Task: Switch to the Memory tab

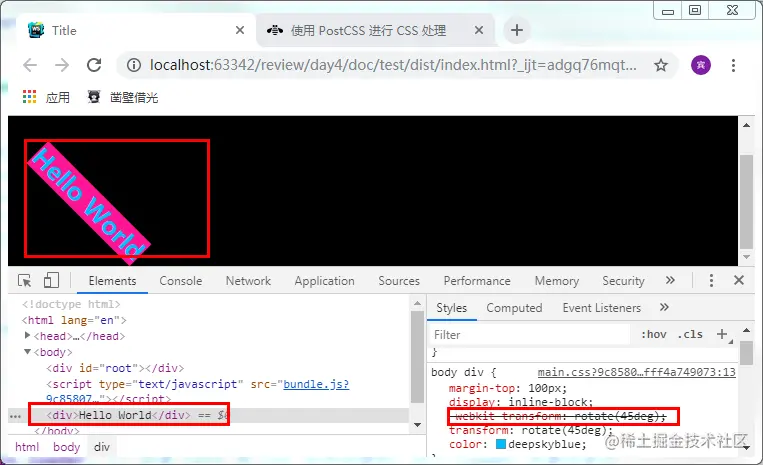Action: tap(557, 281)
